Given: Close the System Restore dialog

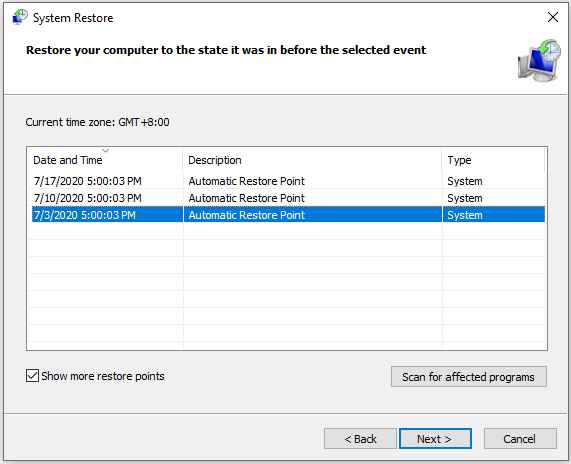Looking at the screenshot, I should click(553, 17).
